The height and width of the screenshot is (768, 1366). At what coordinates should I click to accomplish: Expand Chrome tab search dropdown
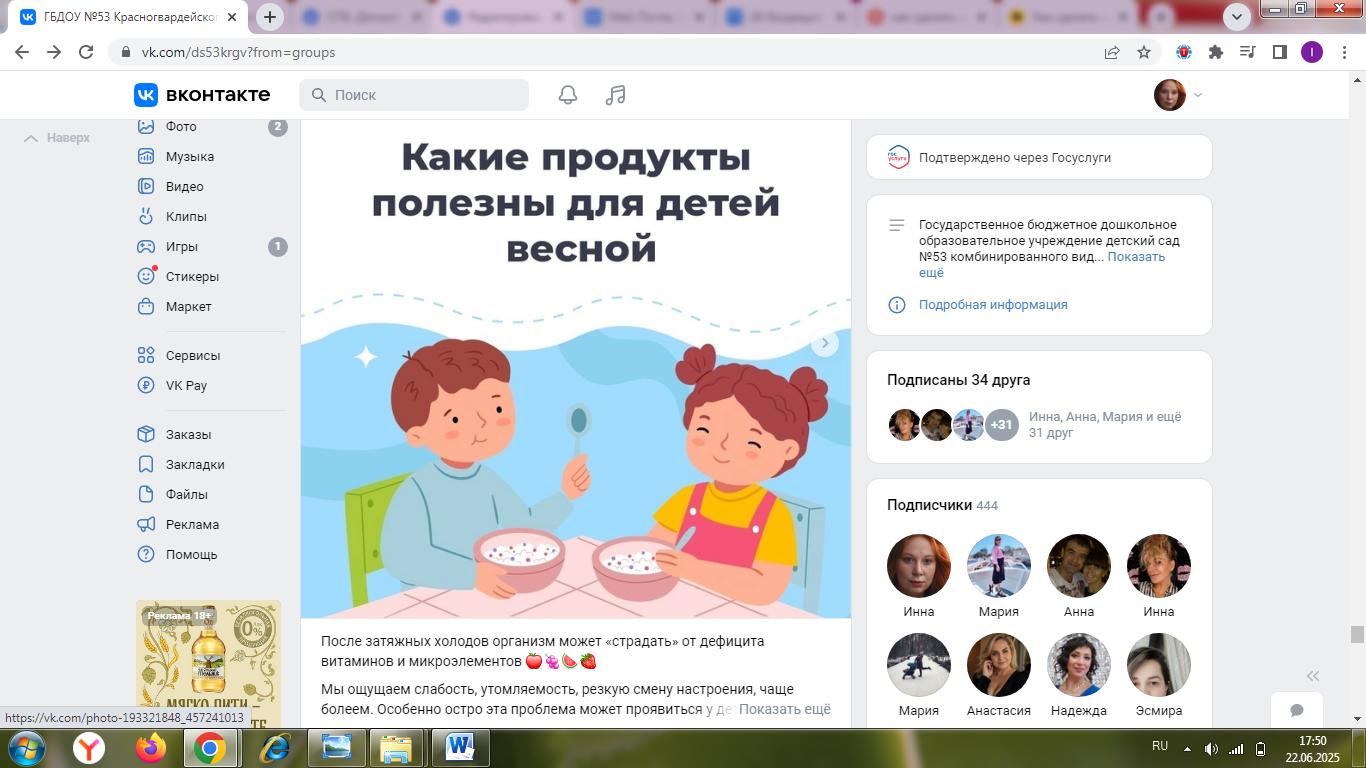pos(1237,16)
